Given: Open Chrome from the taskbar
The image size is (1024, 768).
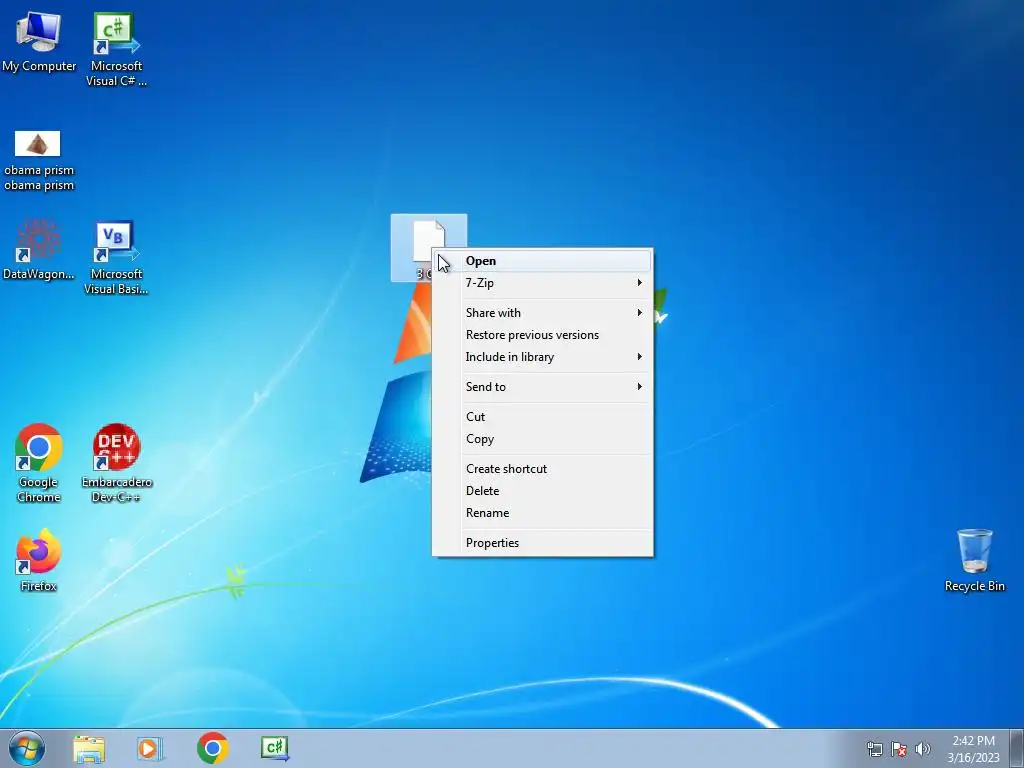Looking at the screenshot, I should 212,748.
